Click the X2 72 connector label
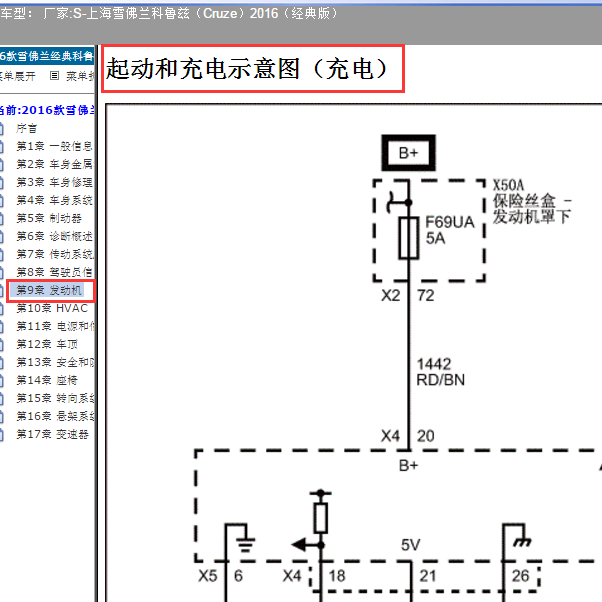Image resolution: width=602 pixels, height=602 pixels. point(407,295)
